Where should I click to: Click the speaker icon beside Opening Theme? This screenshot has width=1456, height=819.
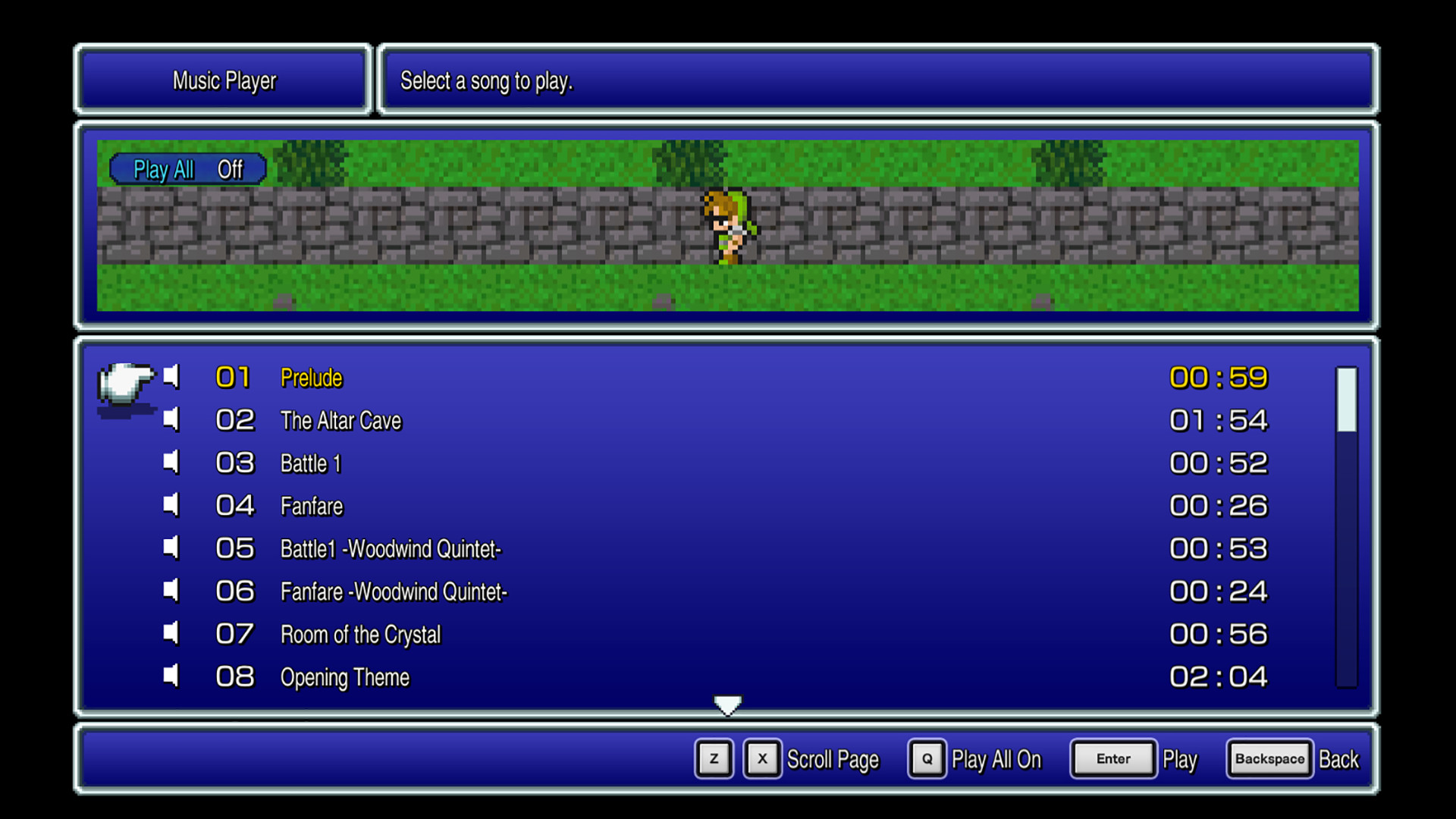click(x=171, y=676)
